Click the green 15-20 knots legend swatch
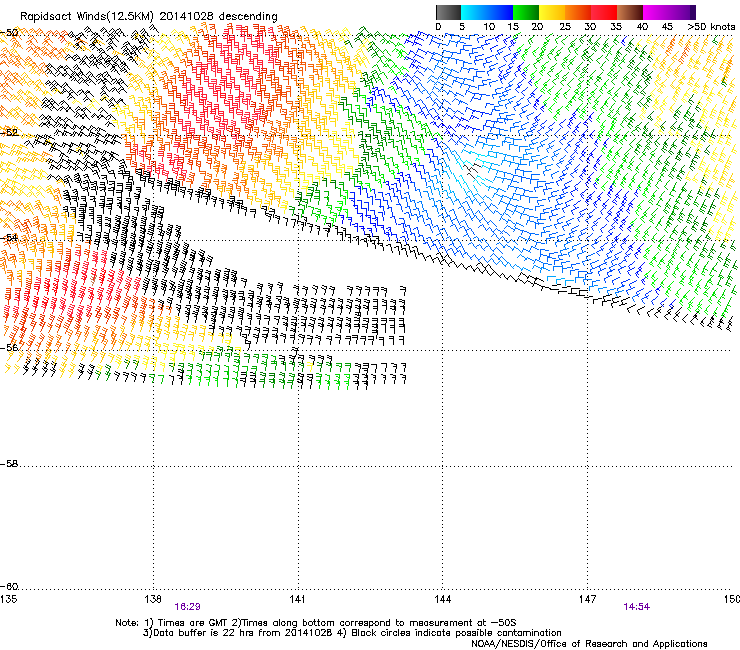 pos(526,12)
